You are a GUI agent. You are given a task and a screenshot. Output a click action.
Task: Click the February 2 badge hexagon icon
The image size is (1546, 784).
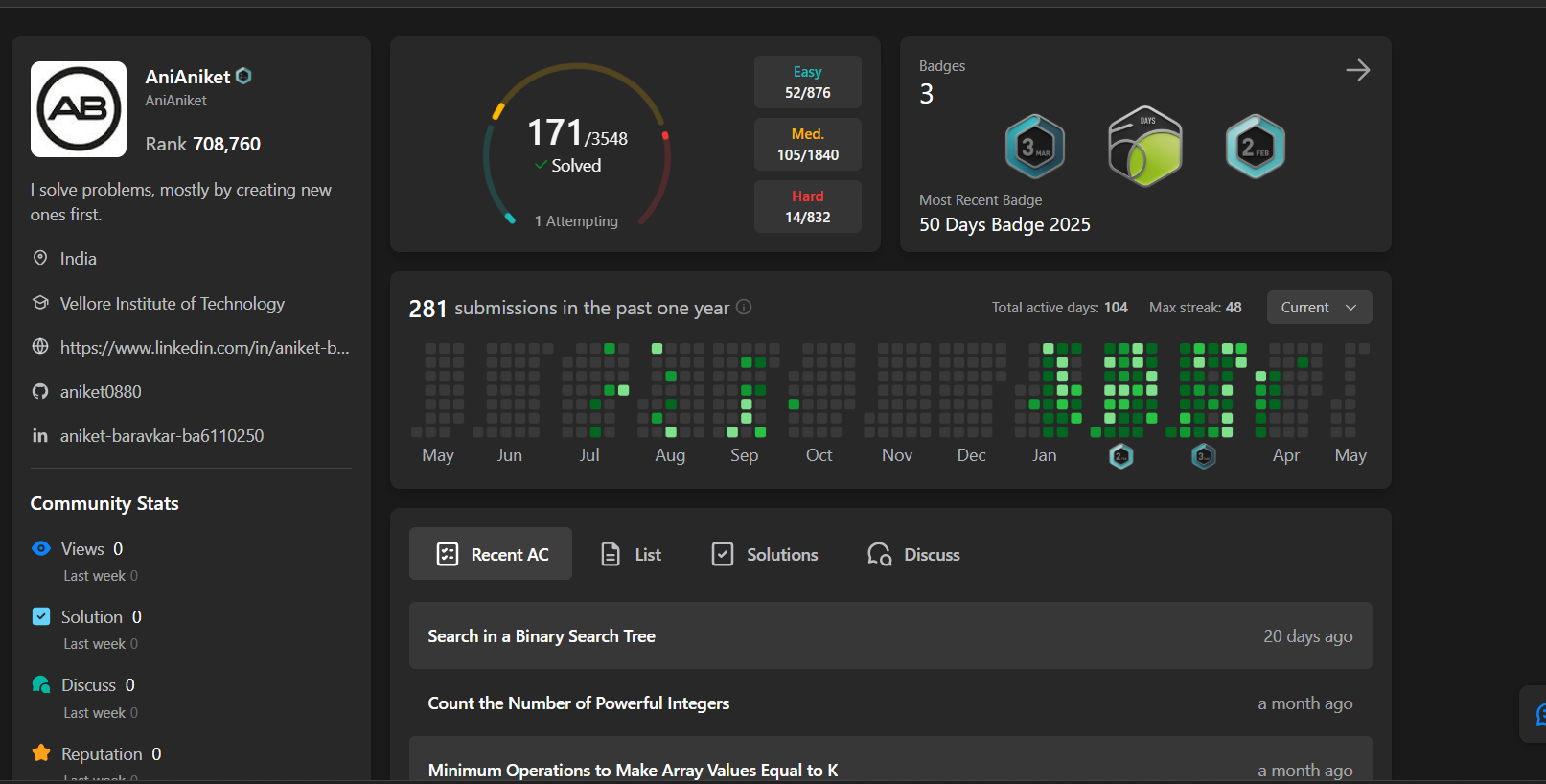click(x=1255, y=147)
